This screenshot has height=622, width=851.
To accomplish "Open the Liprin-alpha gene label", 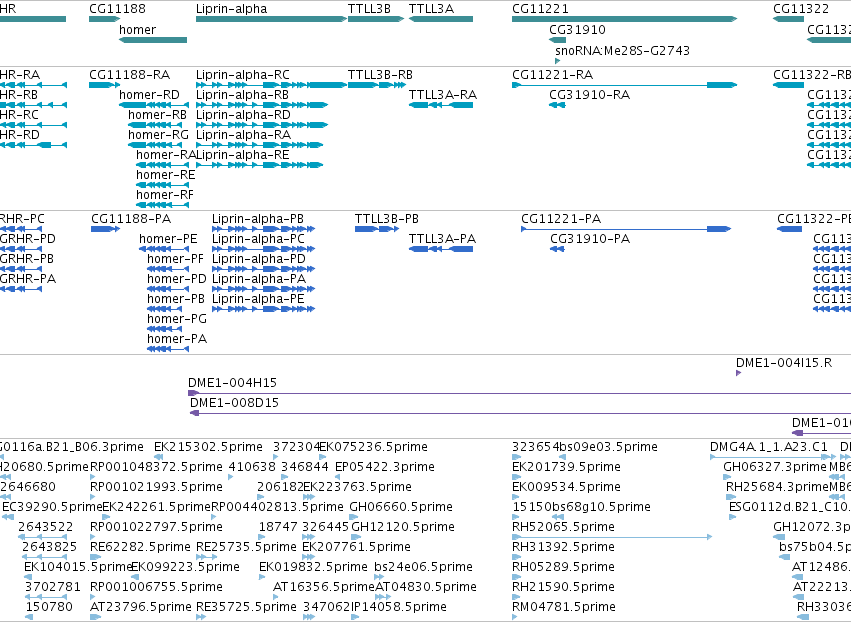I will pos(231,9).
